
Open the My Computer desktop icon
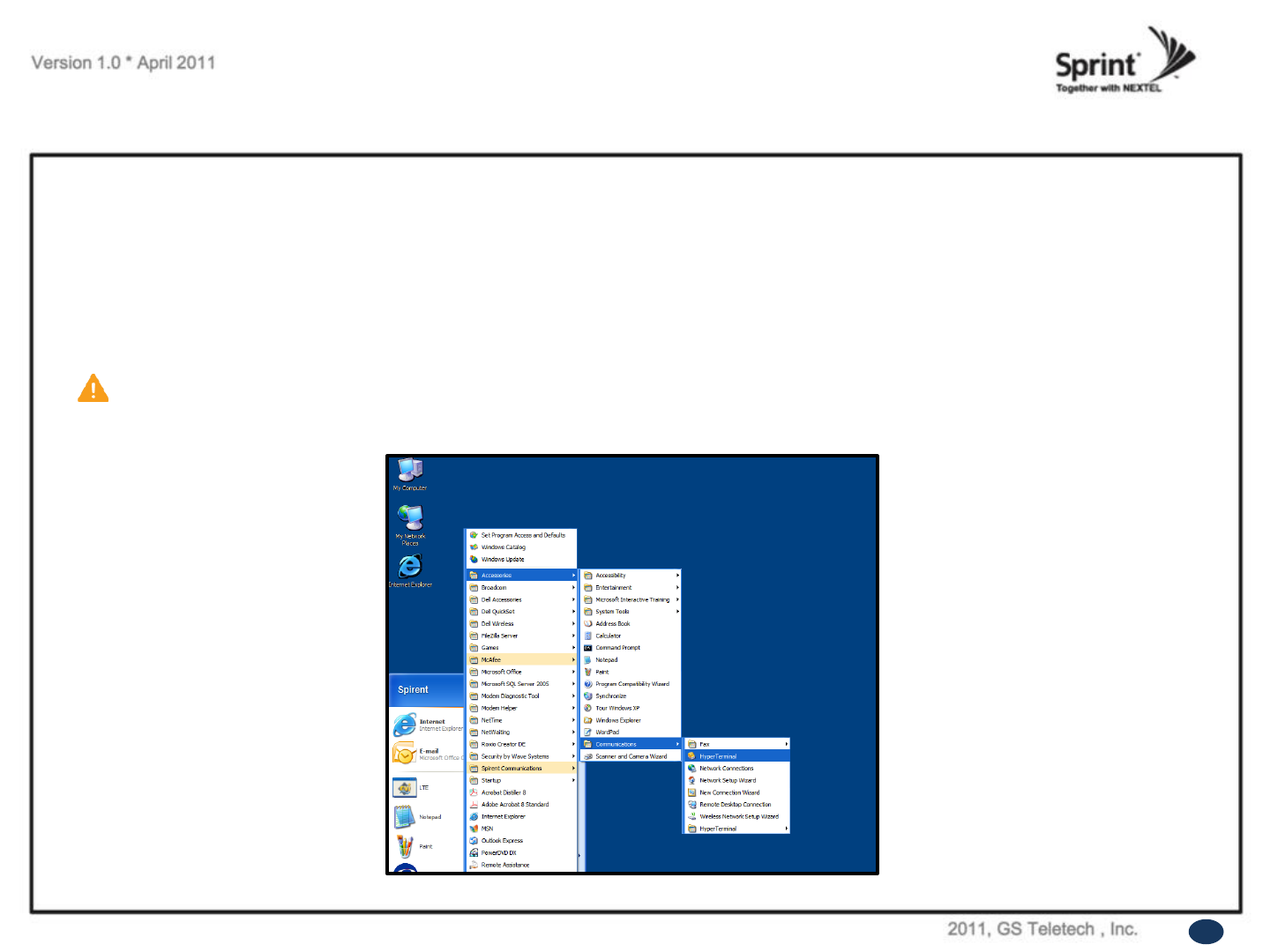[410, 474]
